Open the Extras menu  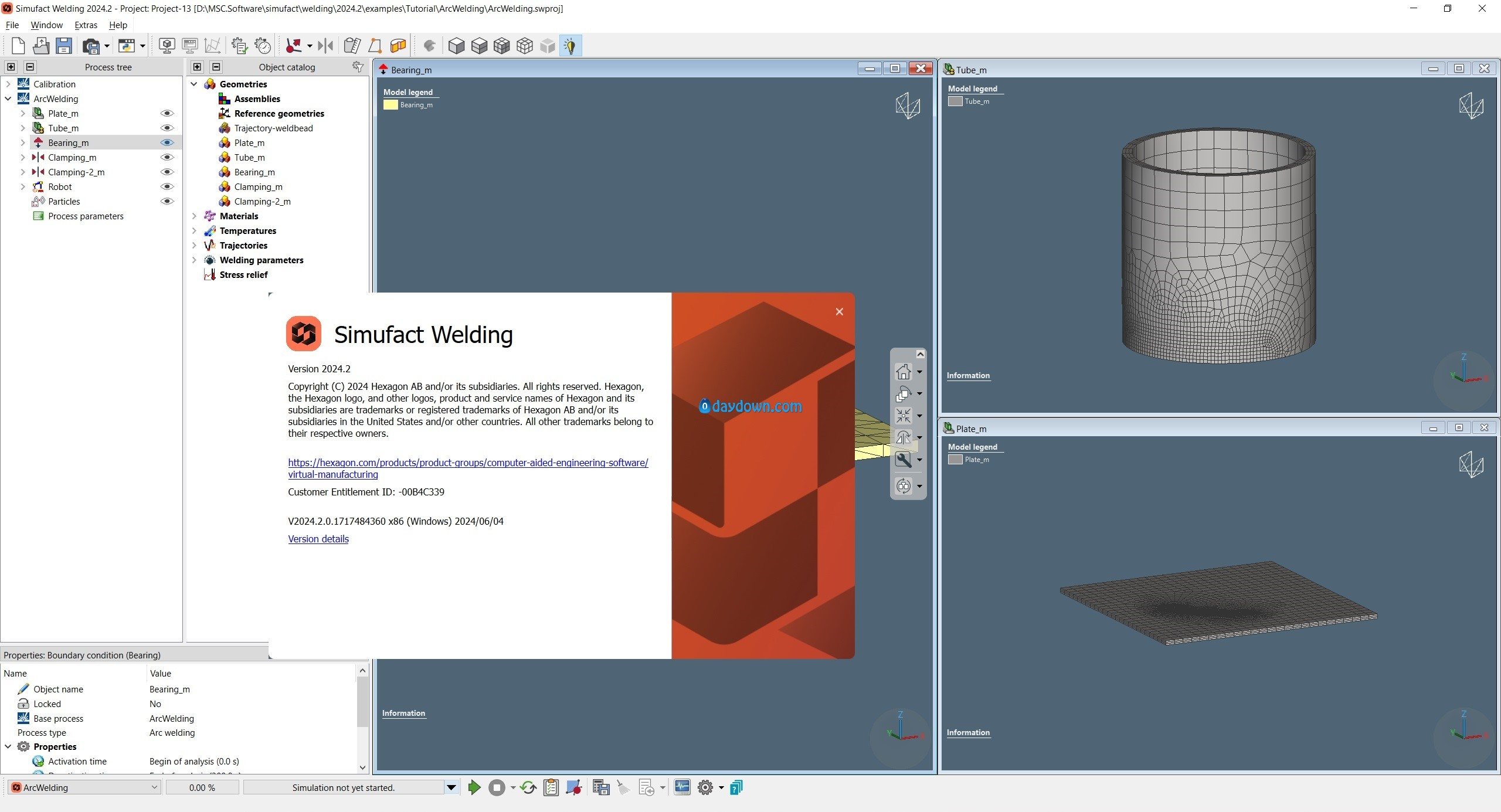pyautogui.click(x=86, y=25)
